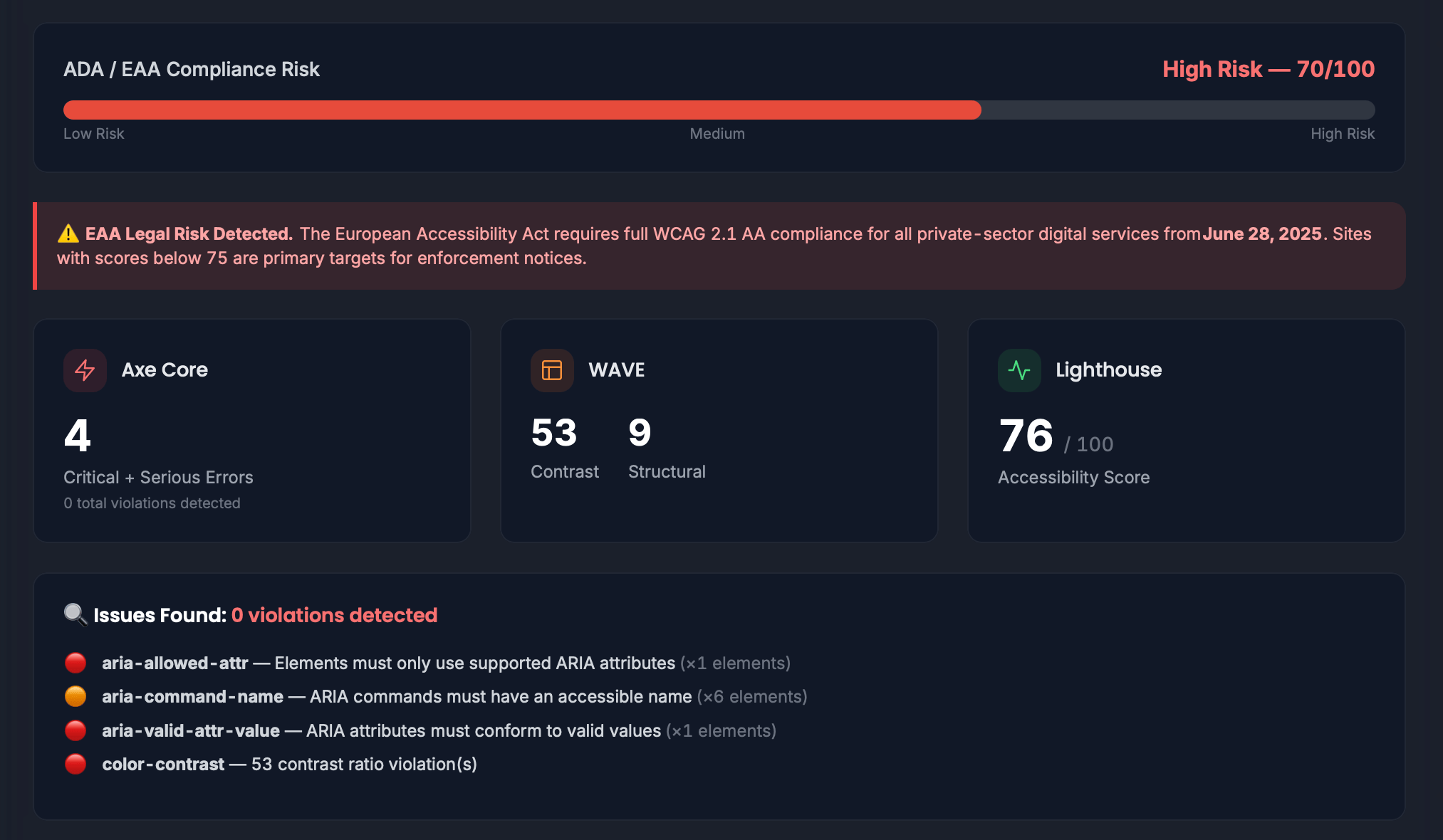Viewport: 1443px width, 840px height.
Task: Click orange dot beside aria-command-name
Action: [75, 696]
